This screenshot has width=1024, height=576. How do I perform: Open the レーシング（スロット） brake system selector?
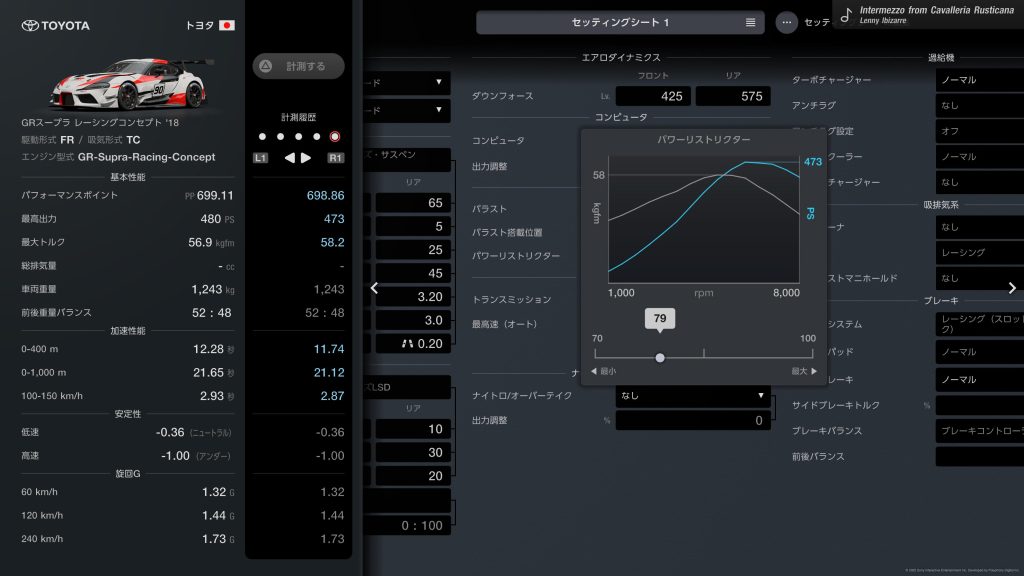pos(980,324)
